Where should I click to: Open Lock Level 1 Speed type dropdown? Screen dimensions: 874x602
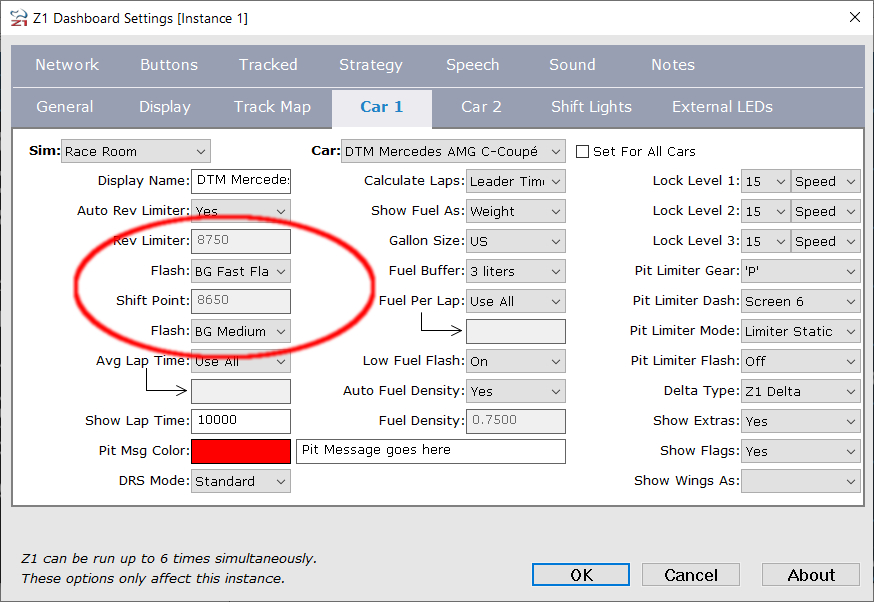coord(826,181)
